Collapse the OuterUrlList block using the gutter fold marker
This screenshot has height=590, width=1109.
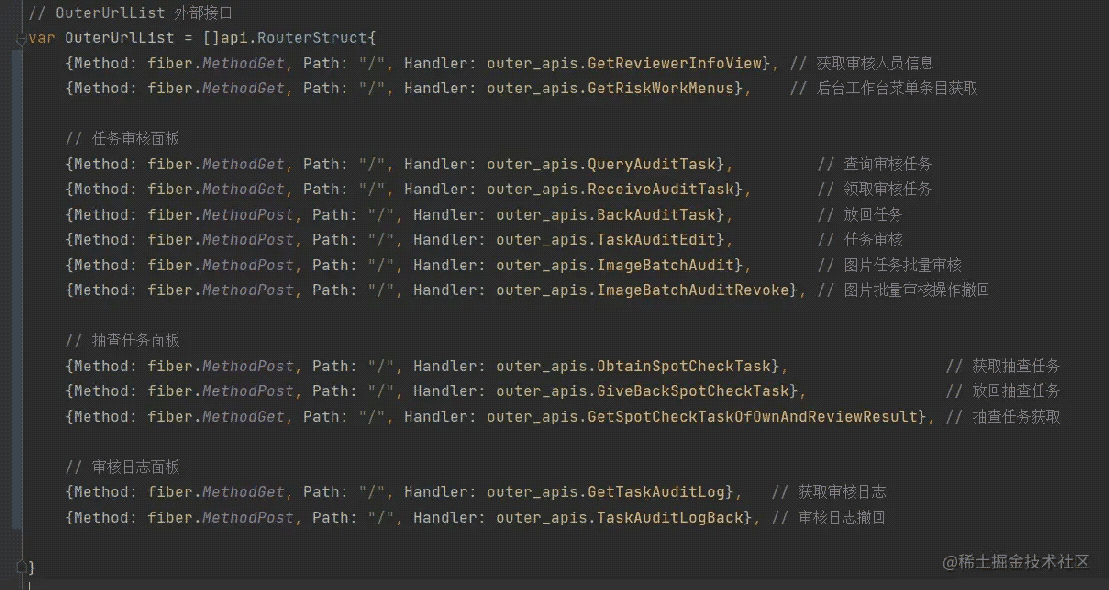pos(21,38)
